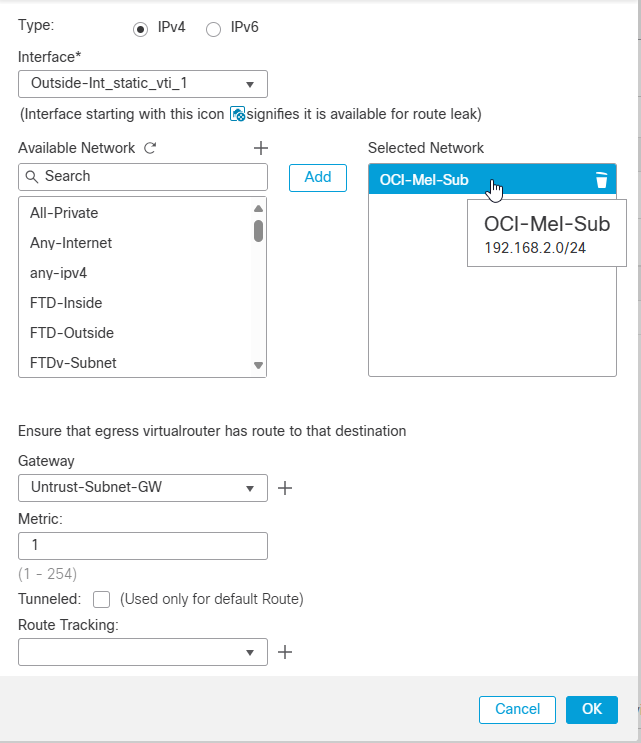
Task: Select All-Private in Available Network list
Action: (64, 213)
